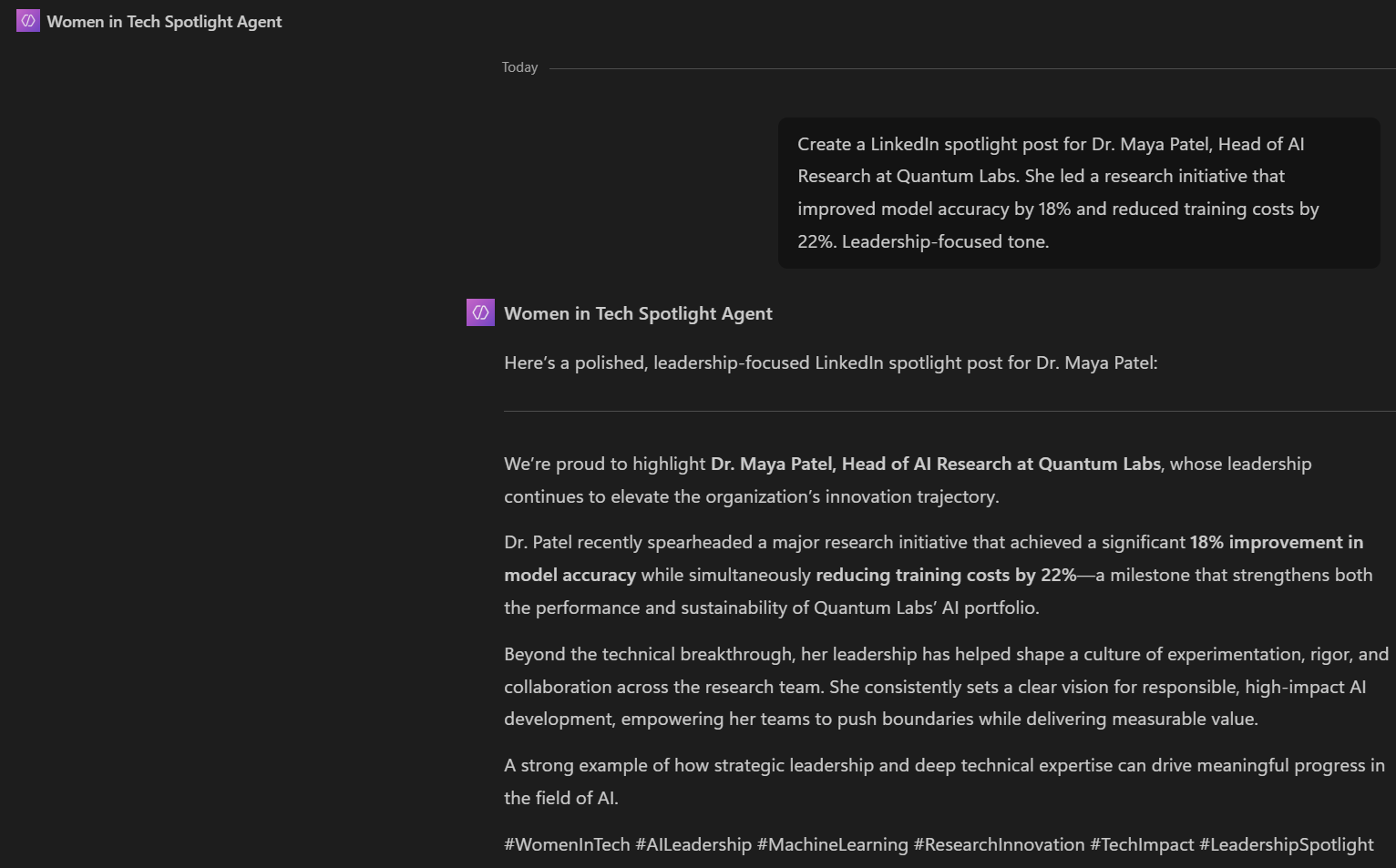Click the line starting "Here's a polished"
This screenshot has height=868, width=1396.
831,363
